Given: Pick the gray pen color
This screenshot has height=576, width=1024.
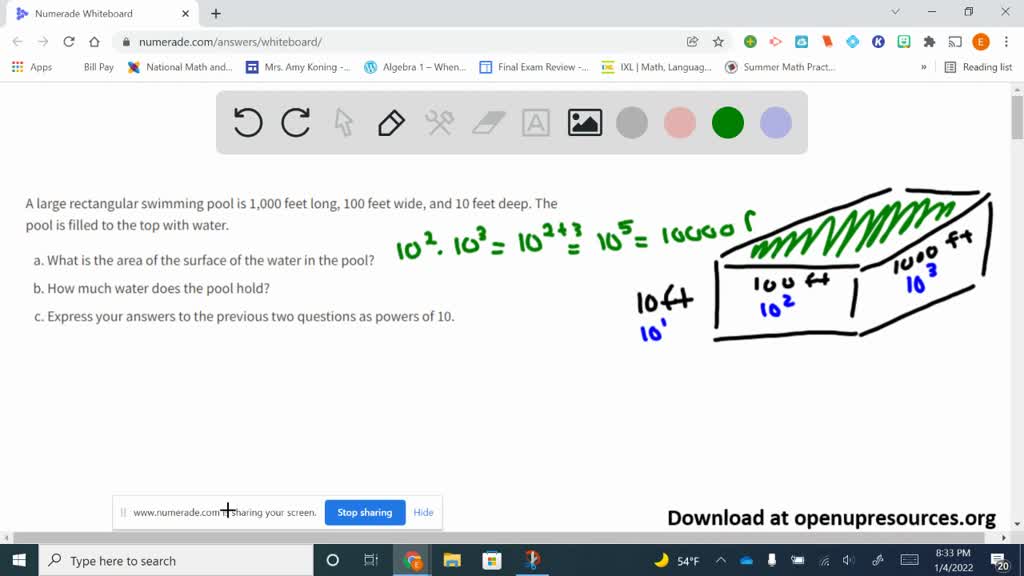Looking at the screenshot, I should click(632, 123).
